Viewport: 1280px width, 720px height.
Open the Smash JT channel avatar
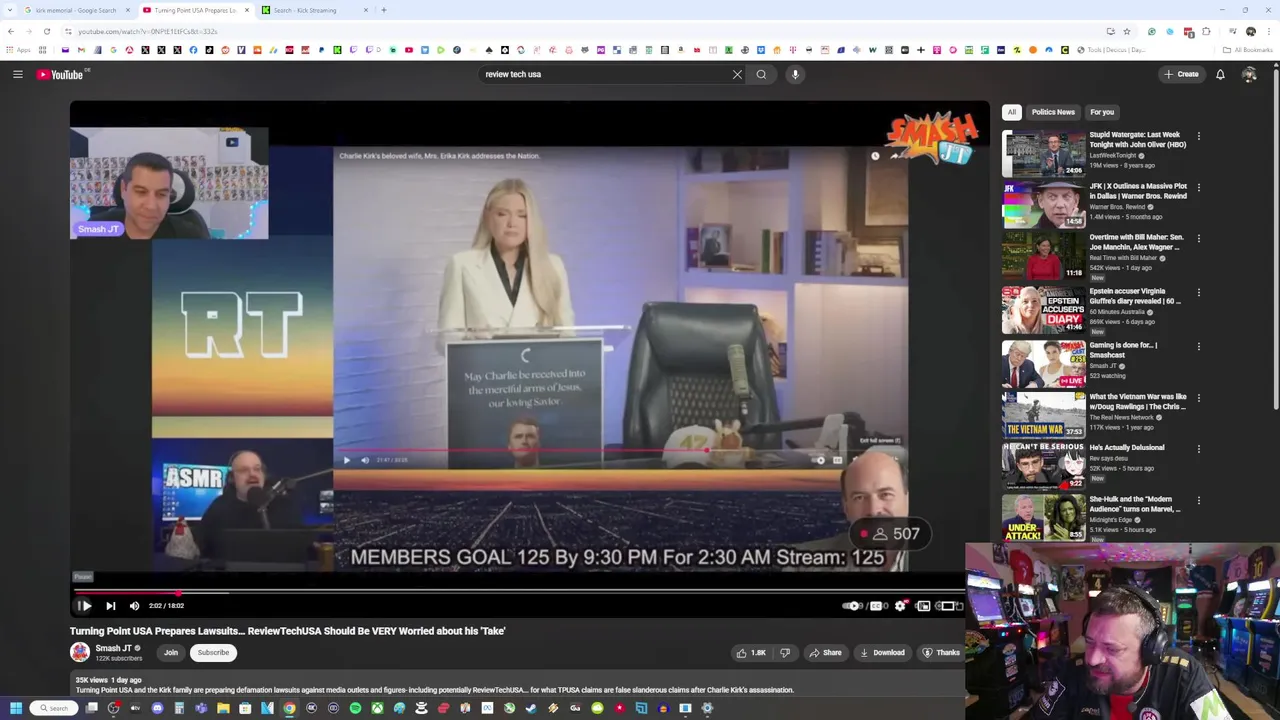79,652
